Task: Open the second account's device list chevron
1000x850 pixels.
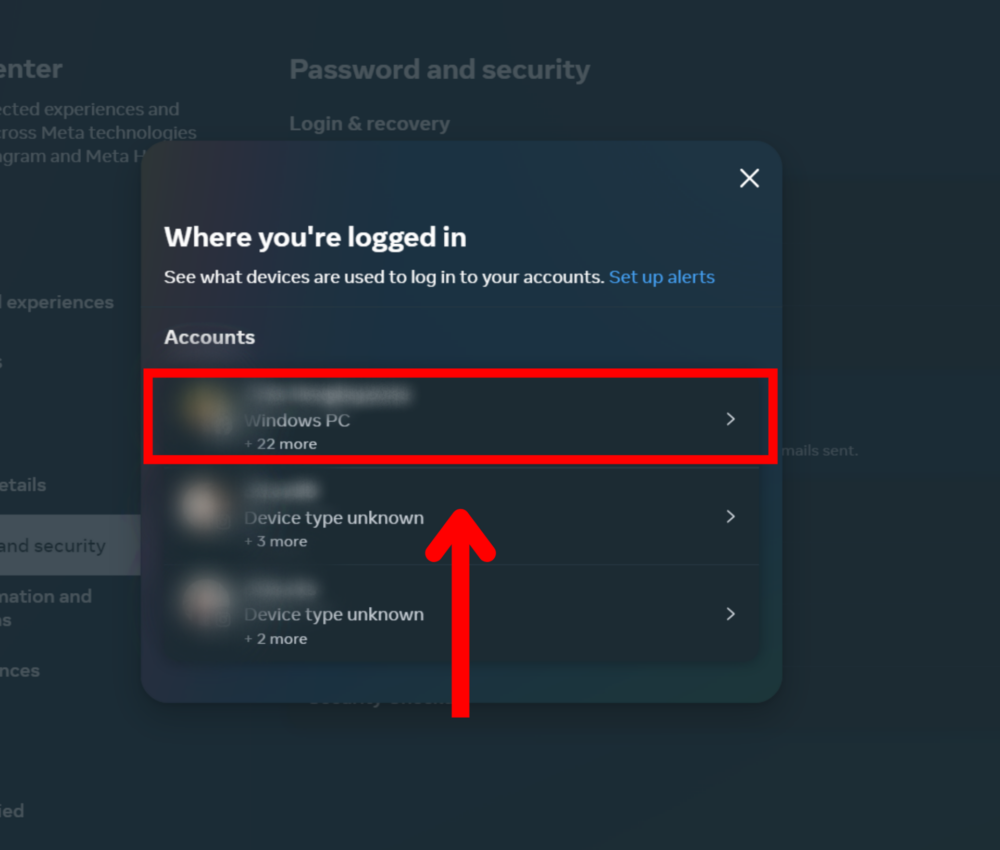Action: (x=730, y=516)
